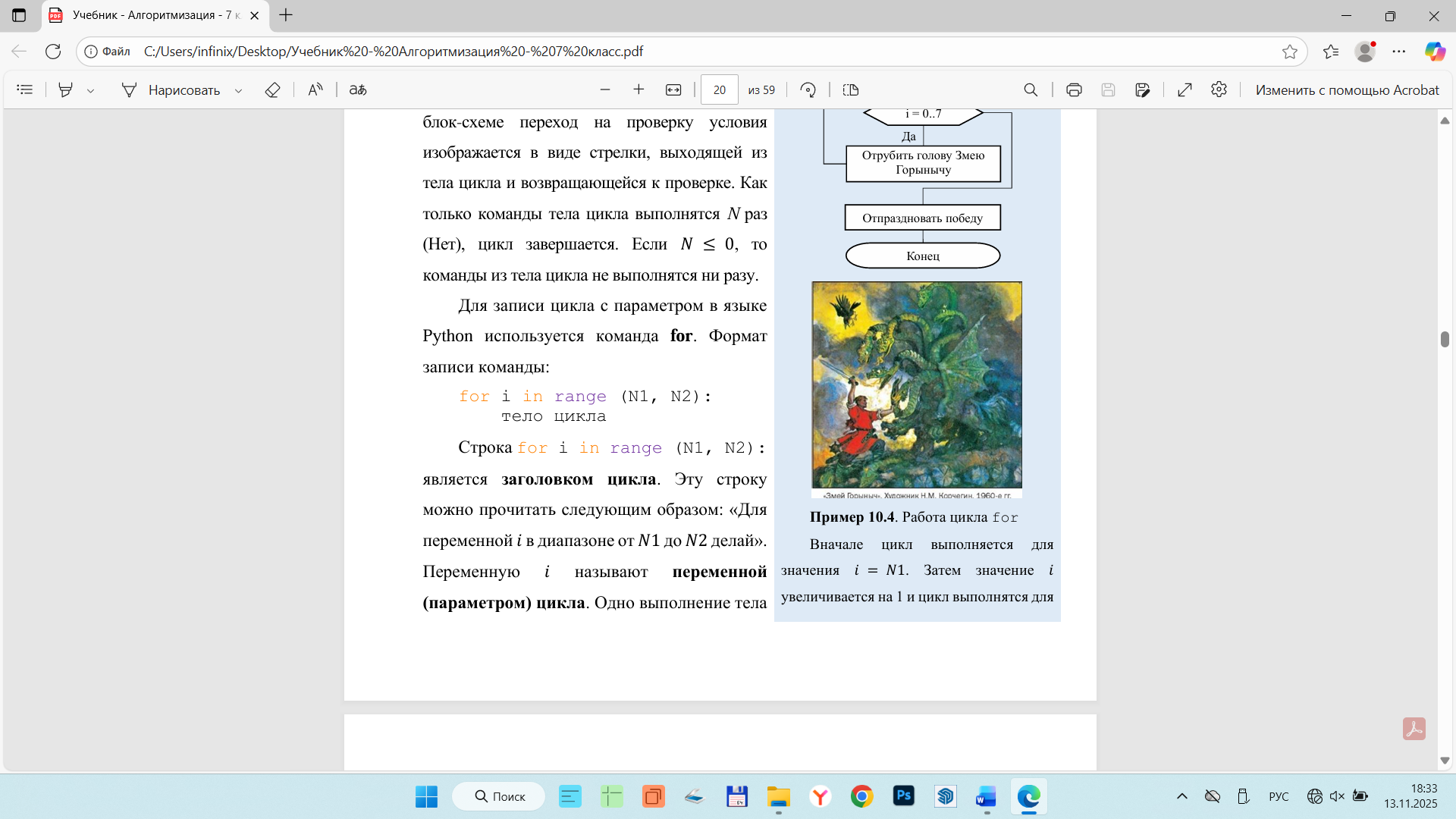Open Photoshop from the taskbar
Image resolution: width=1456 pixels, height=819 pixels.
(x=903, y=796)
